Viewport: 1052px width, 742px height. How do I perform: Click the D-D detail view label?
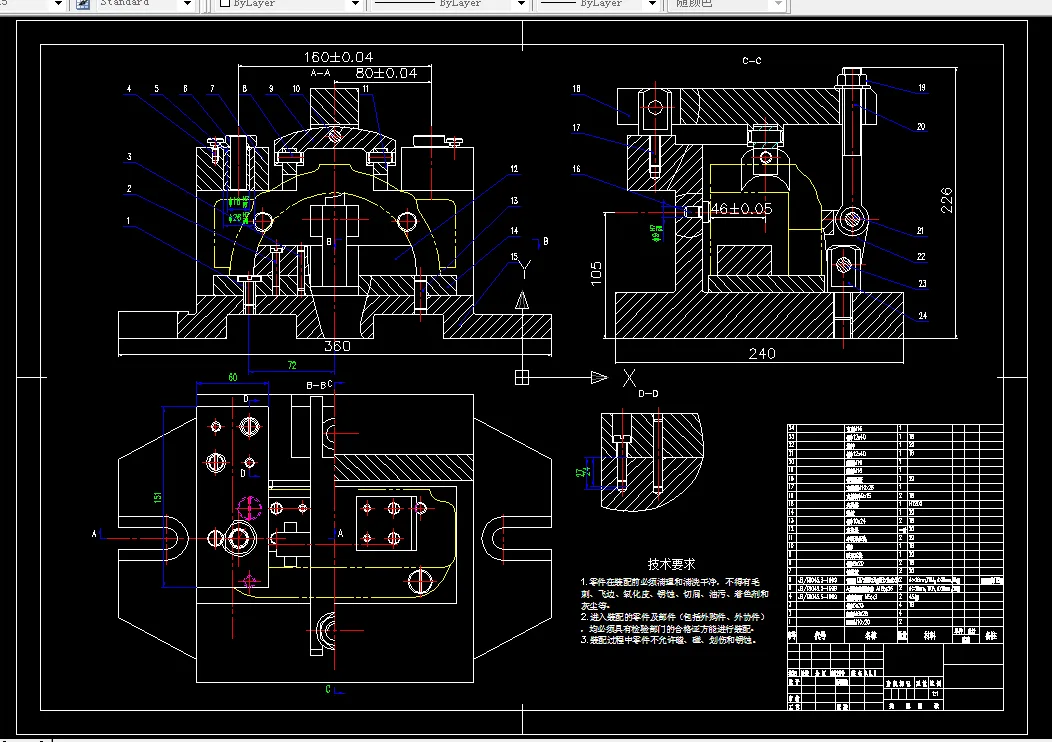648,394
